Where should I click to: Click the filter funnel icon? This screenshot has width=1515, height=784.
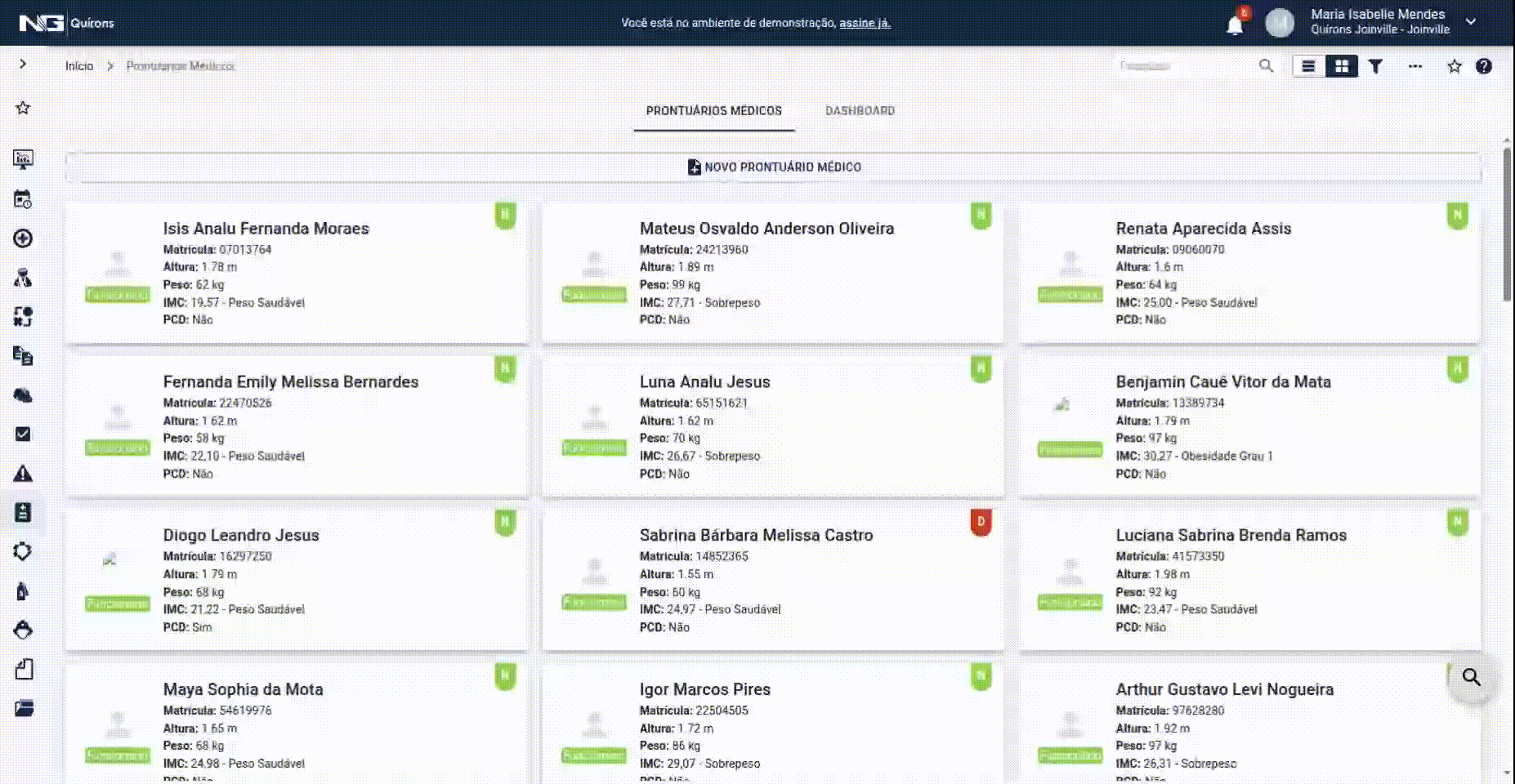tap(1375, 66)
